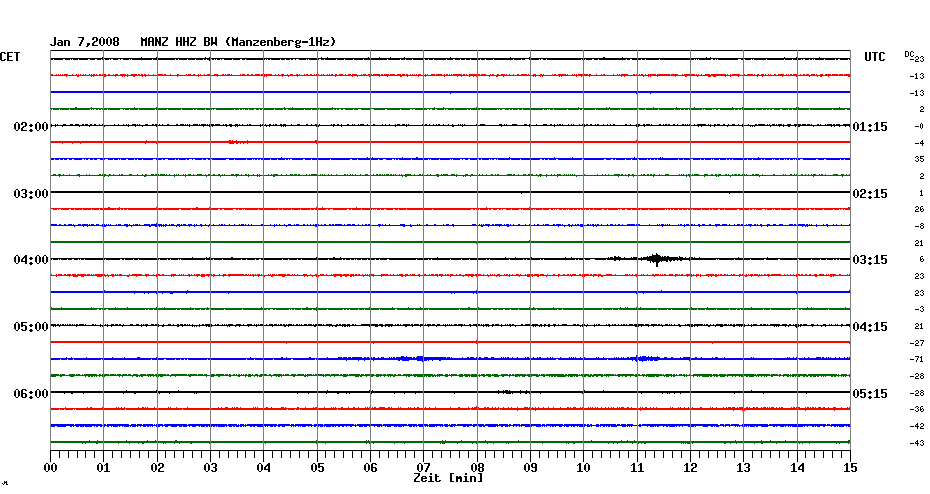
Task: Click the seismic event burst on the 04:00 trace
Action: coord(656,259)
